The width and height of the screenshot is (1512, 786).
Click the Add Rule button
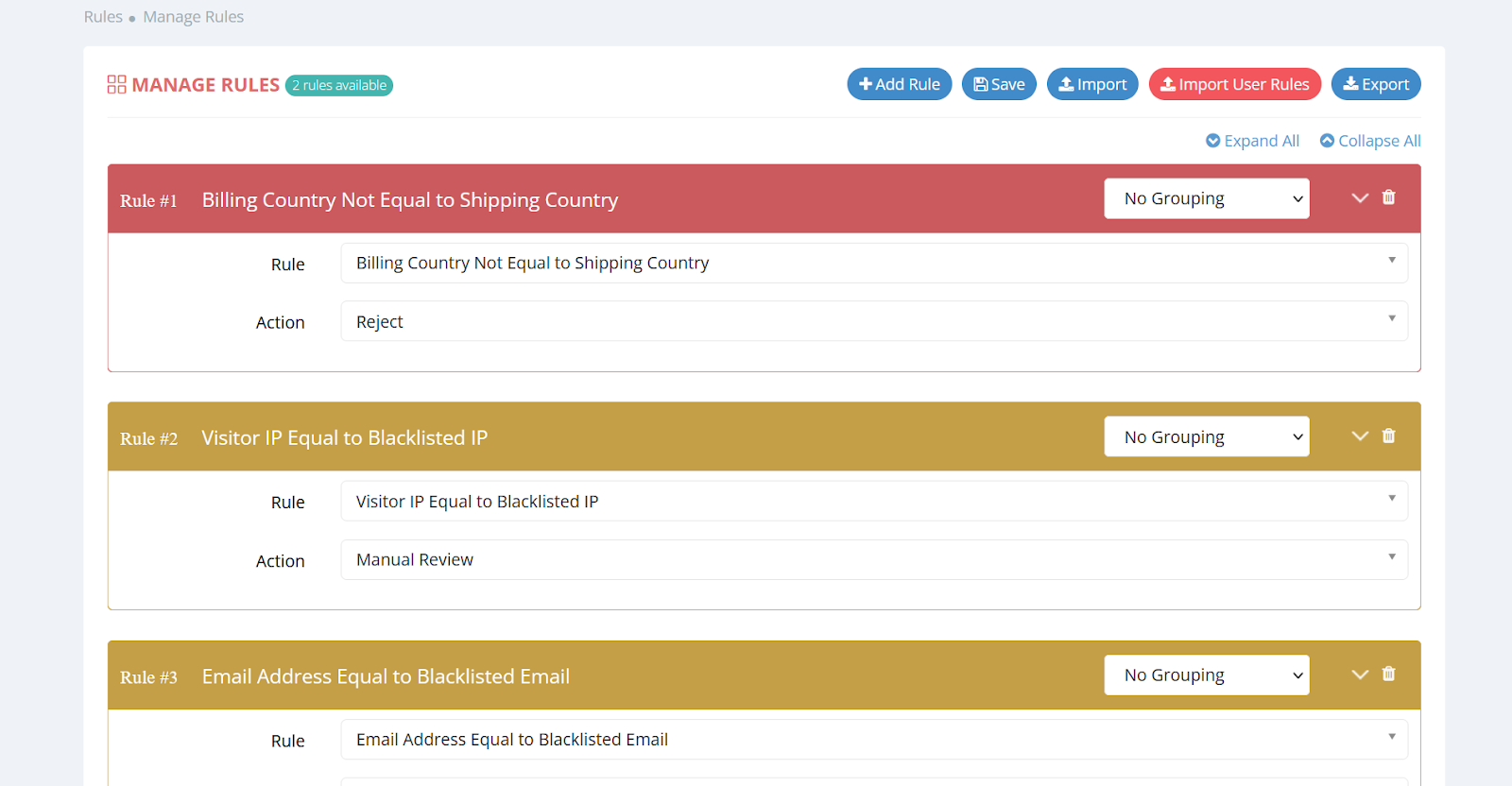(900, 84)
